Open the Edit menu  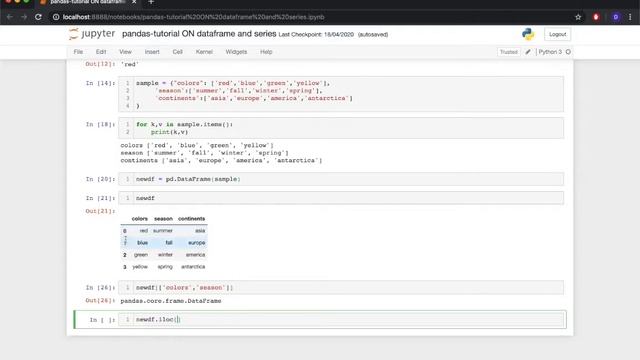(x=101, y=52)
